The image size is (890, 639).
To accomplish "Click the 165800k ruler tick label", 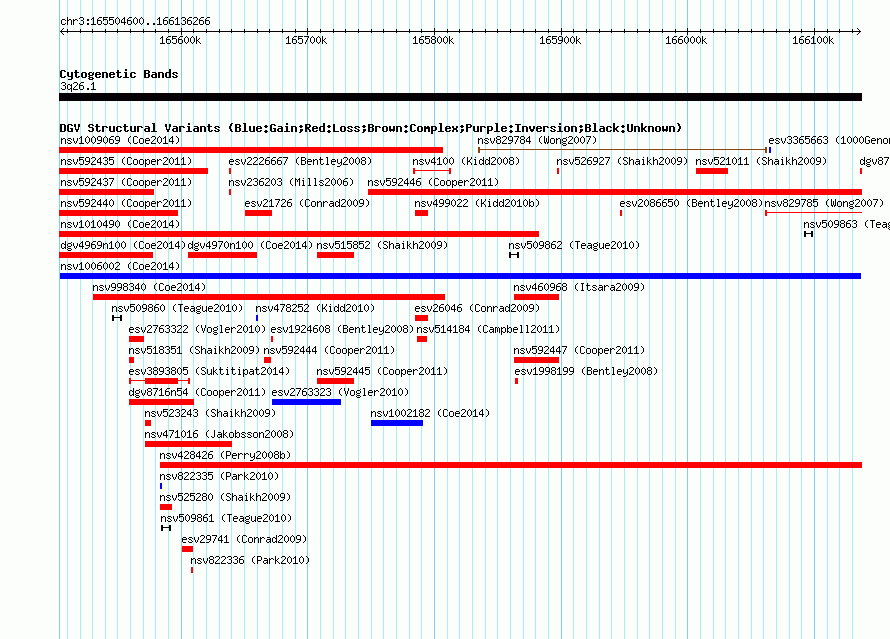I will tap(433, 40).
